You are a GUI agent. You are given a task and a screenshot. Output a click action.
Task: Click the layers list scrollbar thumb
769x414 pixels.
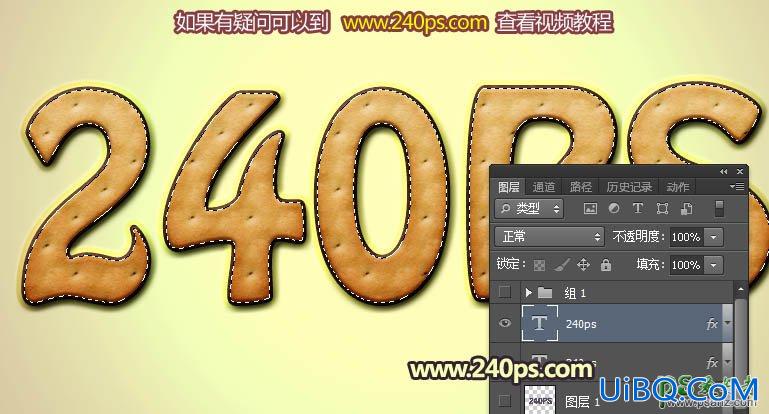point(740,334)
